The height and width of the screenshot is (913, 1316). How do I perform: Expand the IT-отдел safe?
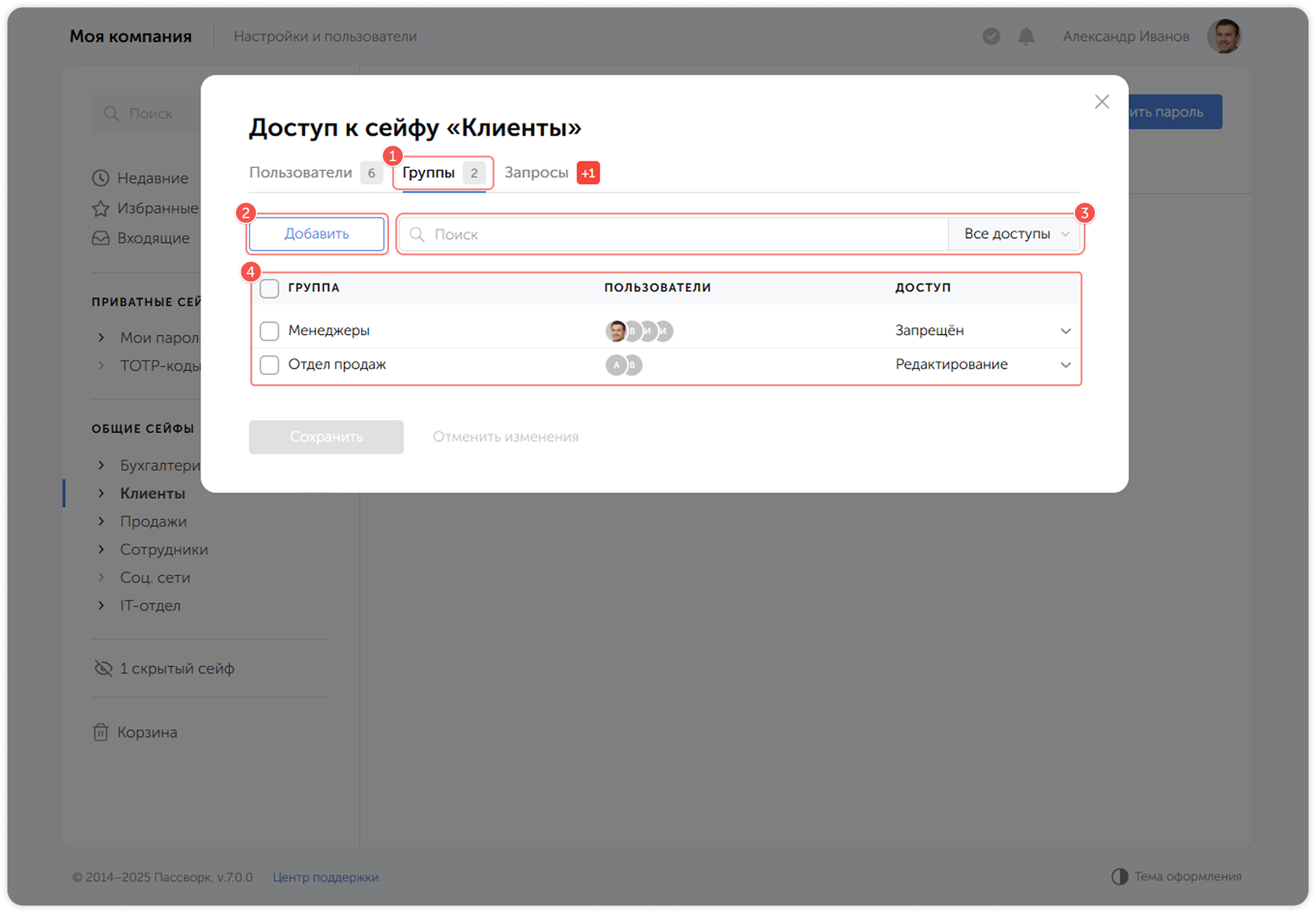tap(101, 606)
